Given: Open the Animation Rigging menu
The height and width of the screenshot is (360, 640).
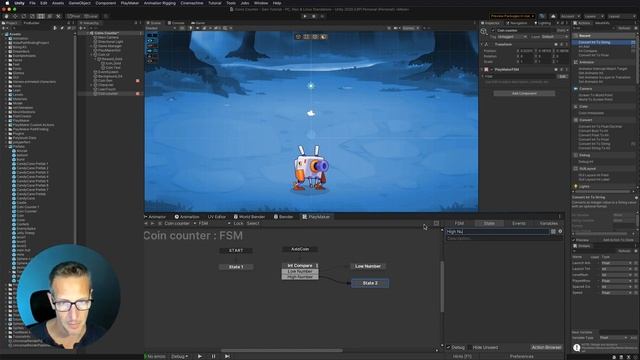Looking at the screenshot, I should click(x=160, y=3).
